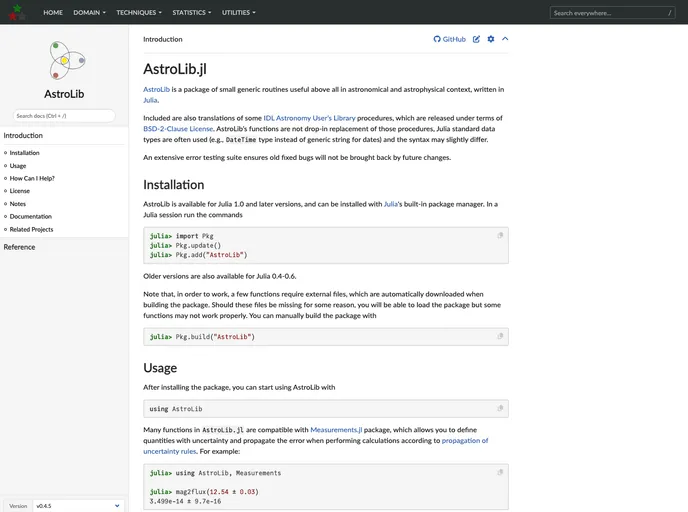Copy the import Pkg code block
This screenshot has width=688, height=512.
[x=500, y=236]
